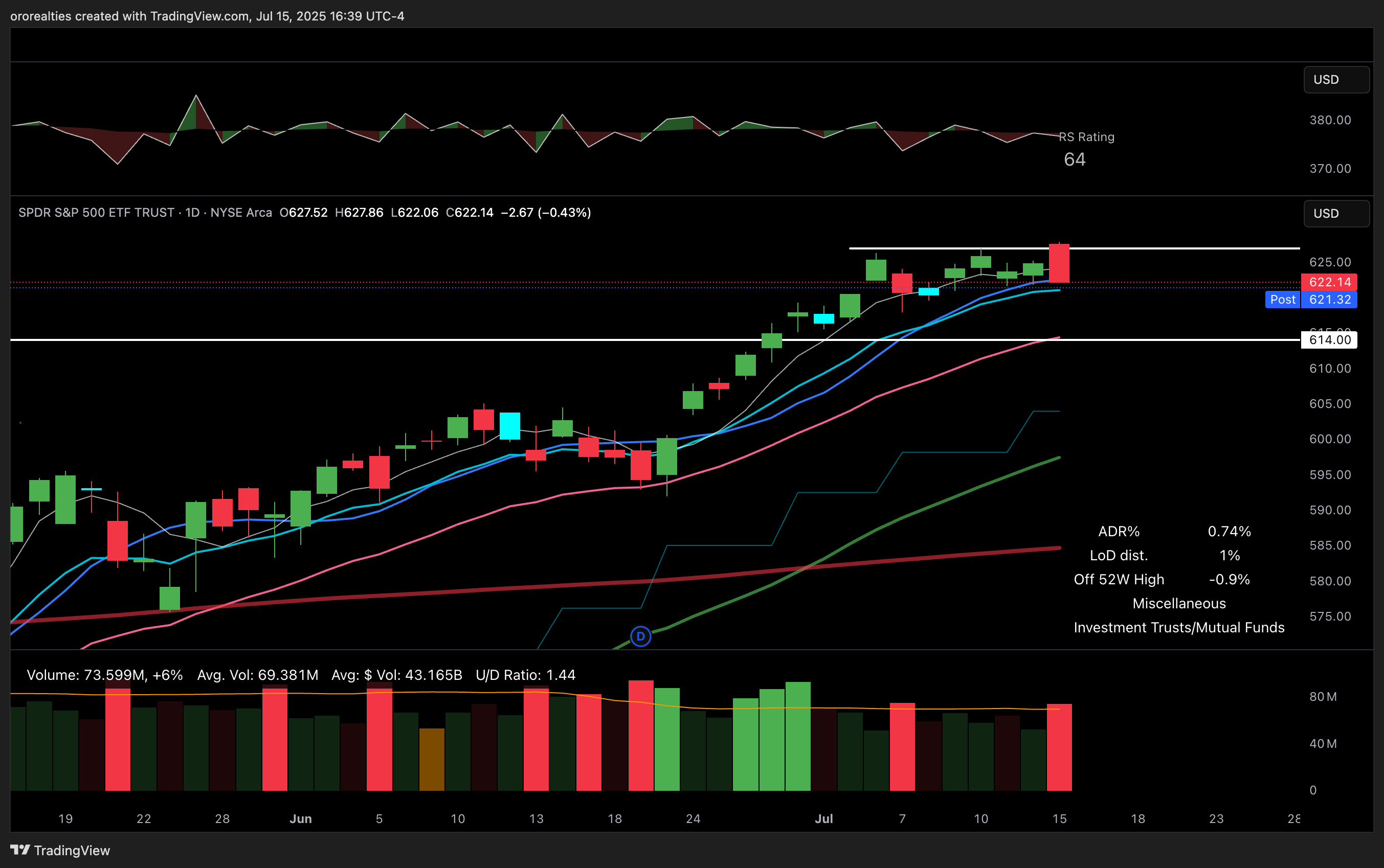Click the C622.14 close value in legend
This screenshot has width=1384, height=868.
click(470, 213)
